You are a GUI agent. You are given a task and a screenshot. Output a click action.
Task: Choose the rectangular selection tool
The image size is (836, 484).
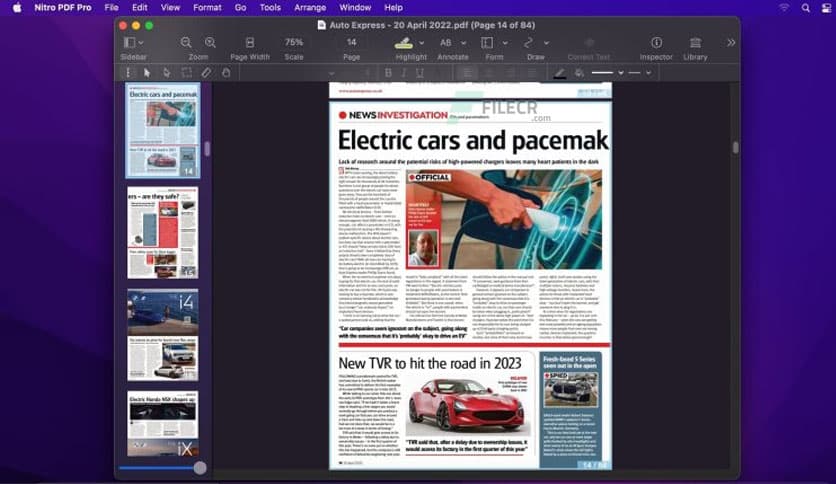click(186, 73)
